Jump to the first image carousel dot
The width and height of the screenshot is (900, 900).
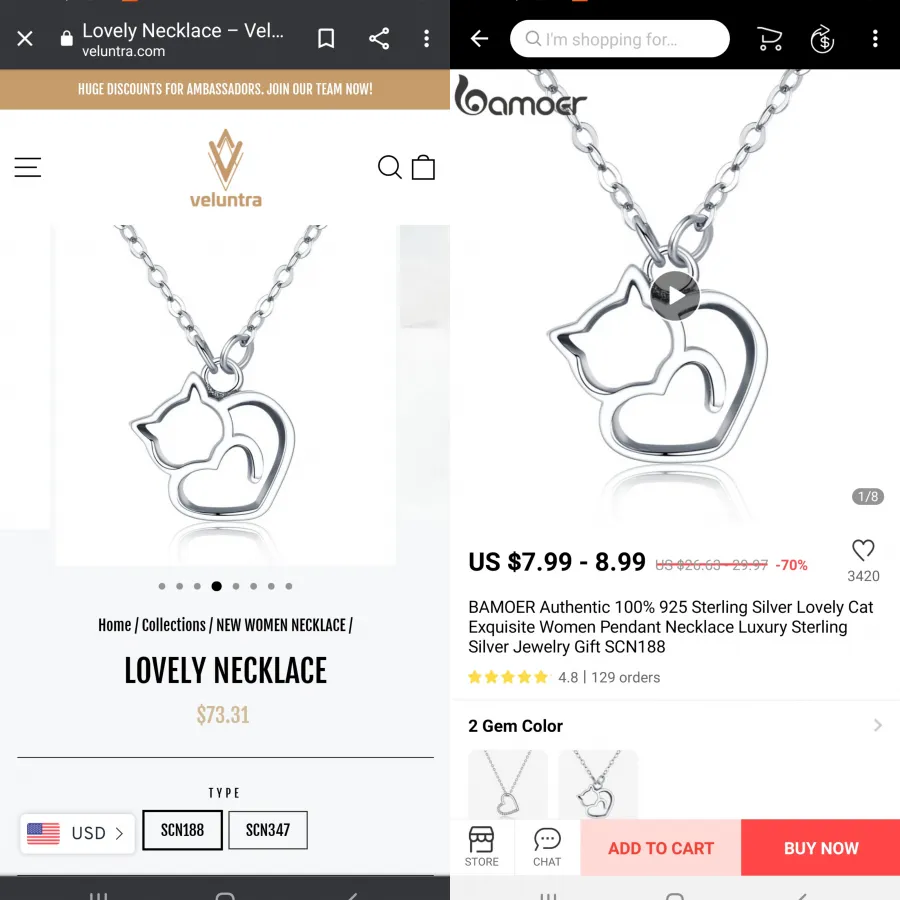(162, 586)
